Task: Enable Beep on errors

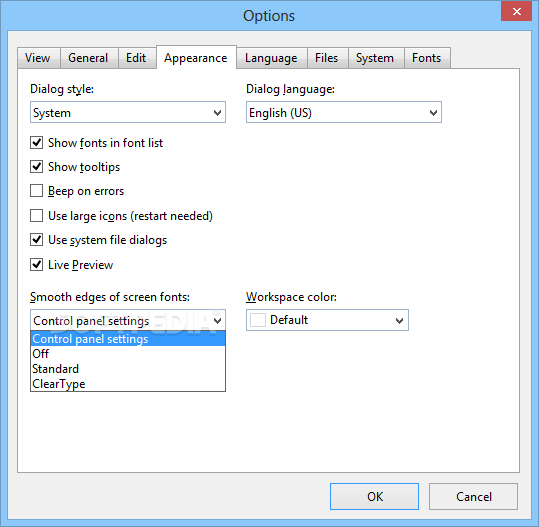Action: pos(36,191)
